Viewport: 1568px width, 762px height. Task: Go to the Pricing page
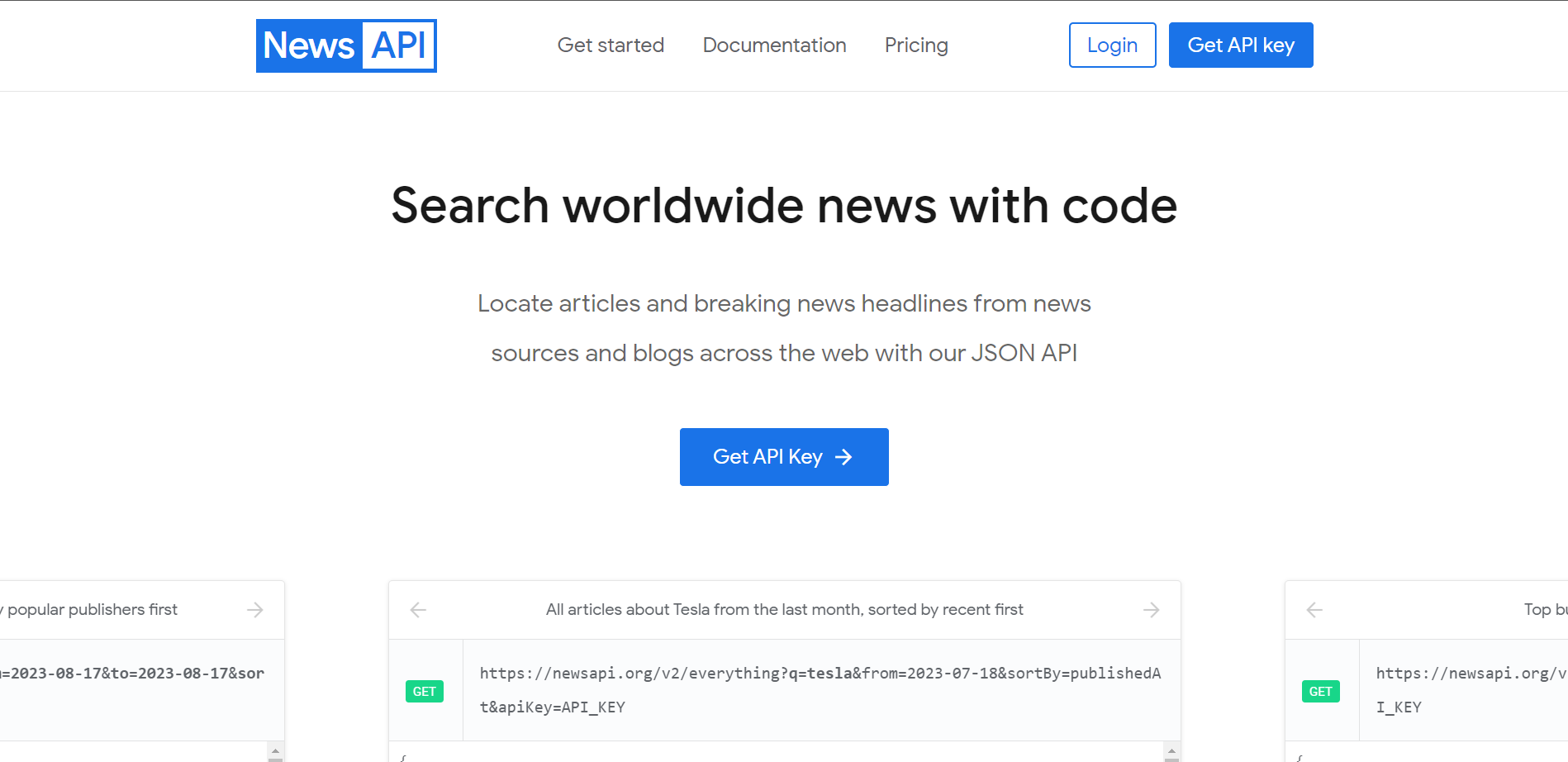916,45
